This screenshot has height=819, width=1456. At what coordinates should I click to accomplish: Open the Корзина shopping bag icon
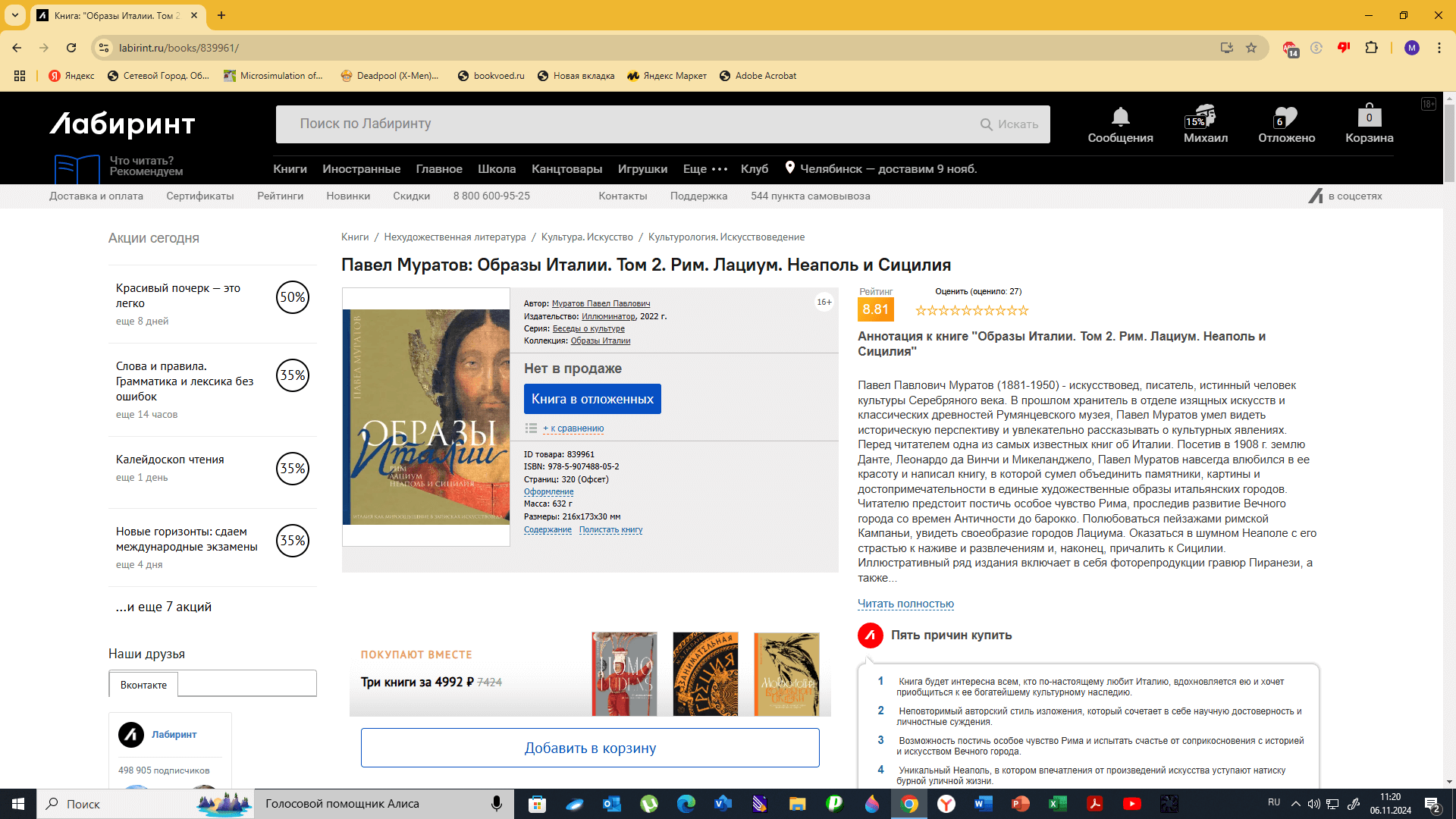click(x=1369, y=115)
